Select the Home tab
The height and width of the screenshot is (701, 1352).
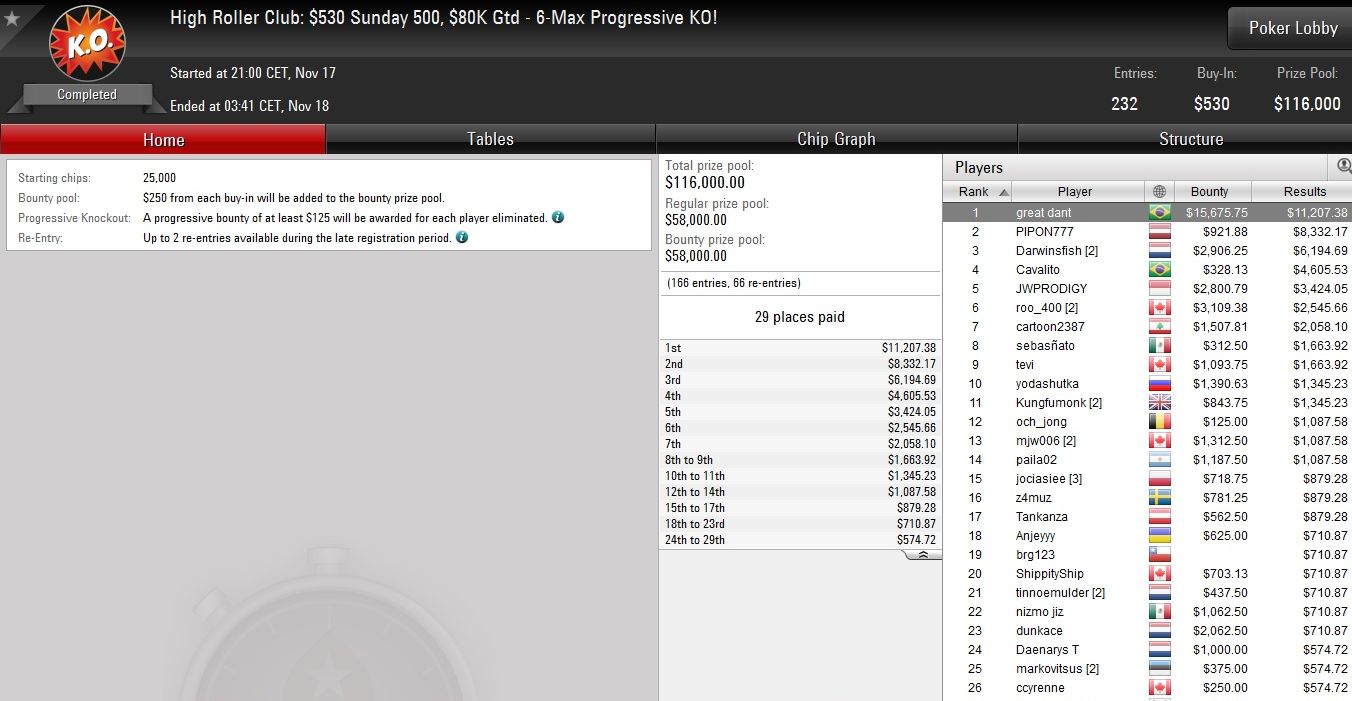[x=163, y=139]
